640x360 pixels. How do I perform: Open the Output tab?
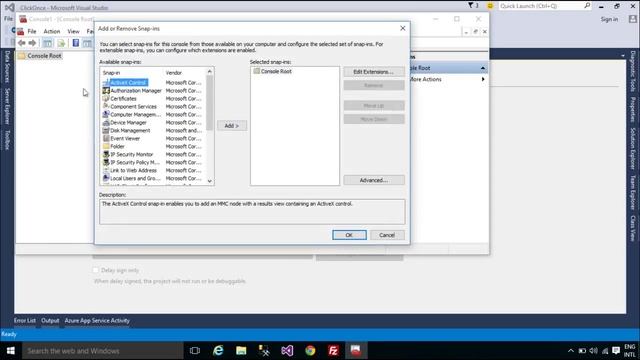[50, 321]
